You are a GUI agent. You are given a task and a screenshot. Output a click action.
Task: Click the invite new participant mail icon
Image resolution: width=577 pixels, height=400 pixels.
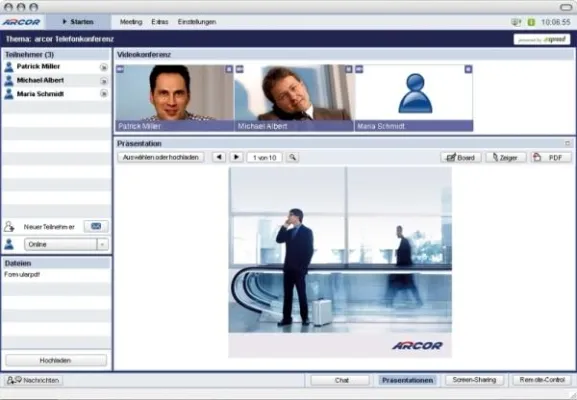click(x=96, y=226)
